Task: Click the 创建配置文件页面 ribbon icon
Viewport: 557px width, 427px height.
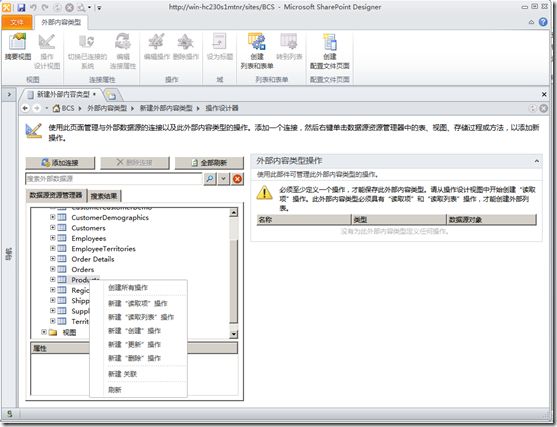Action: (330, 42)
